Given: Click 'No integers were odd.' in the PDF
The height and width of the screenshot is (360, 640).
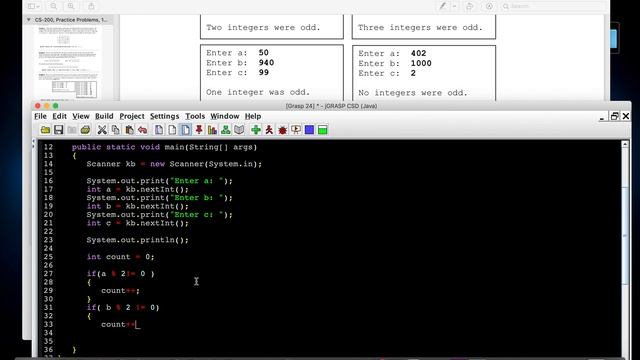Looking at the screenshot, I should (x=413, y=93).
